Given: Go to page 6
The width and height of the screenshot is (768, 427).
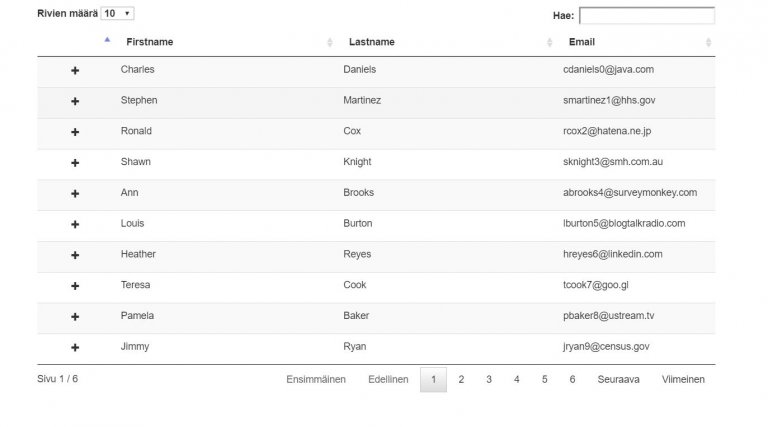Looking at the screenshot, I should [572, 380].
